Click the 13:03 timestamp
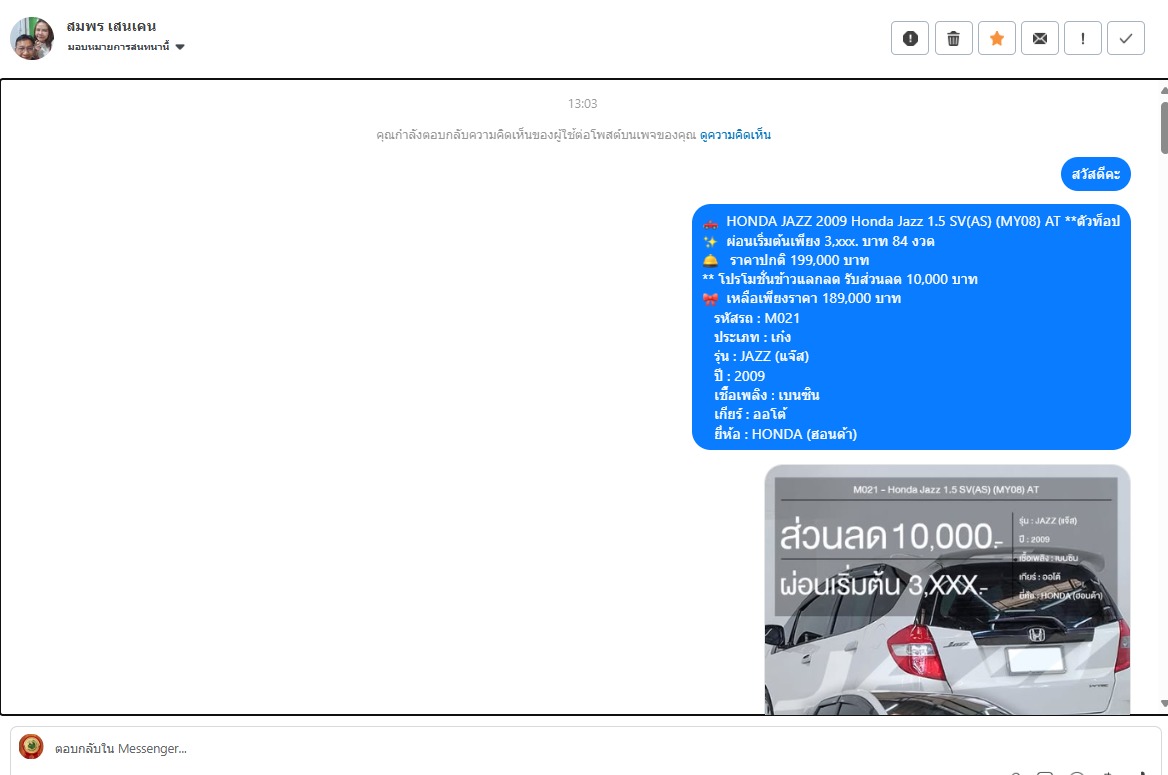Viewport: 1168px width, 775px height. (583, 104)
